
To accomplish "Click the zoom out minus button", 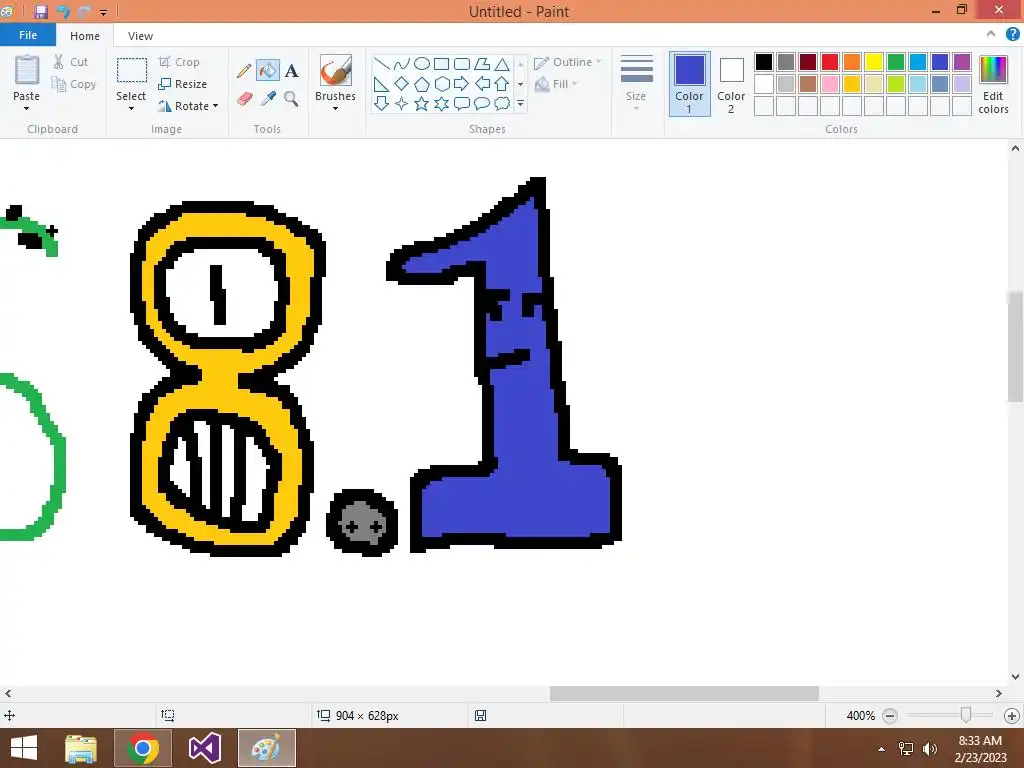I will coord(889,716).
